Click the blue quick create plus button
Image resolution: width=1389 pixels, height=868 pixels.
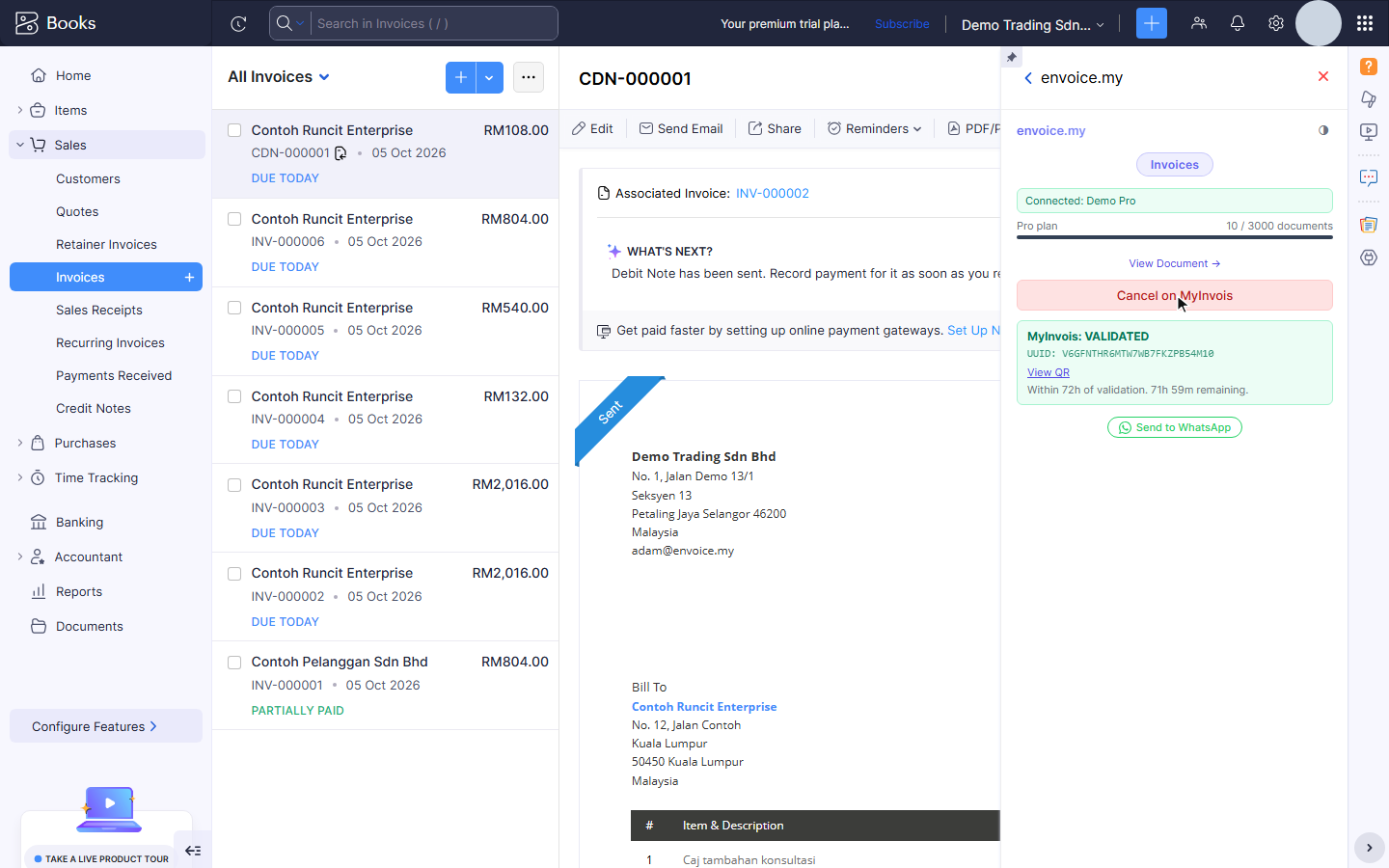[x=1152, y=23]
